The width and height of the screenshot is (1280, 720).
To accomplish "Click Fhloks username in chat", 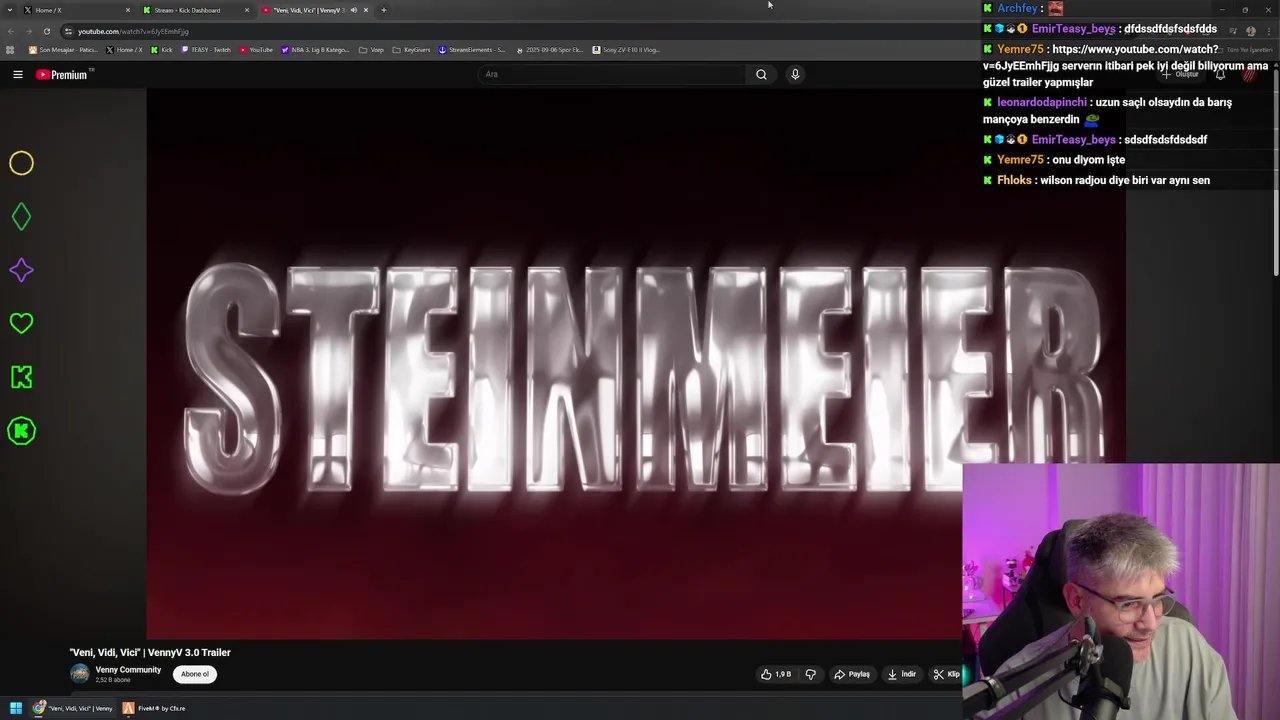I will point(1014,180).
